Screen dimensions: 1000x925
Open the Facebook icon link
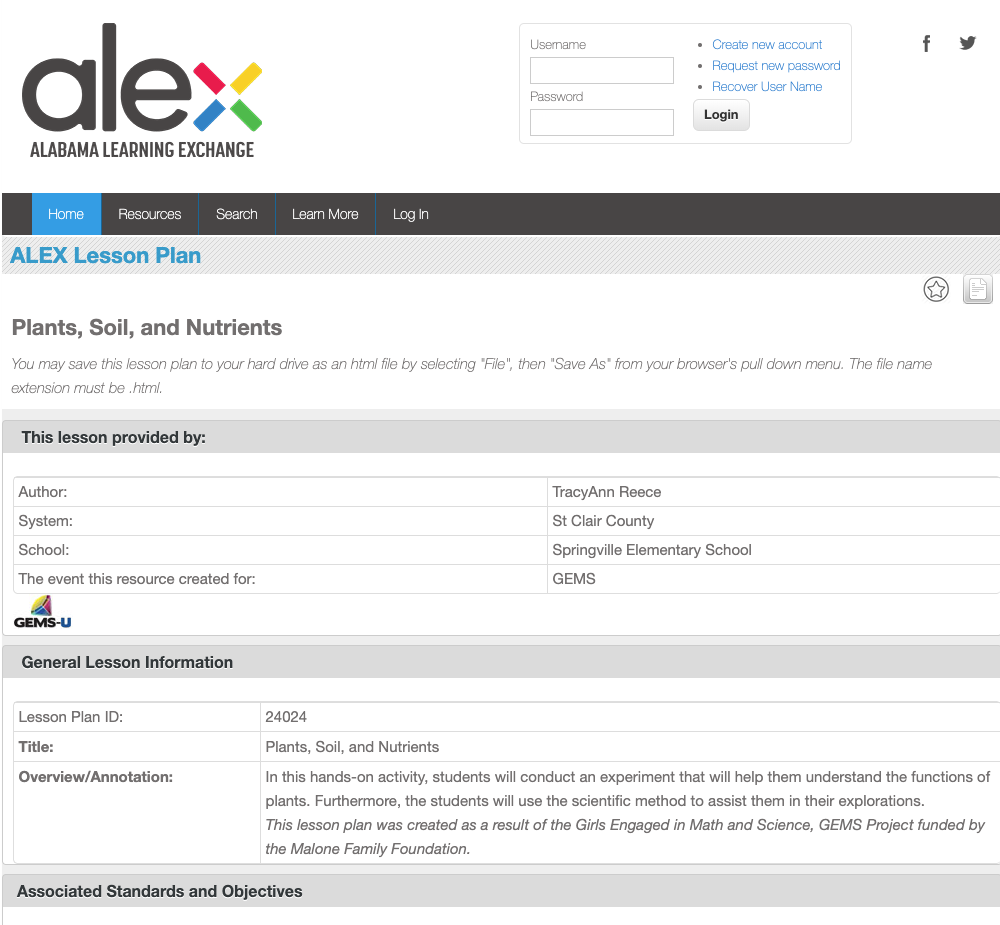[927, 43]
